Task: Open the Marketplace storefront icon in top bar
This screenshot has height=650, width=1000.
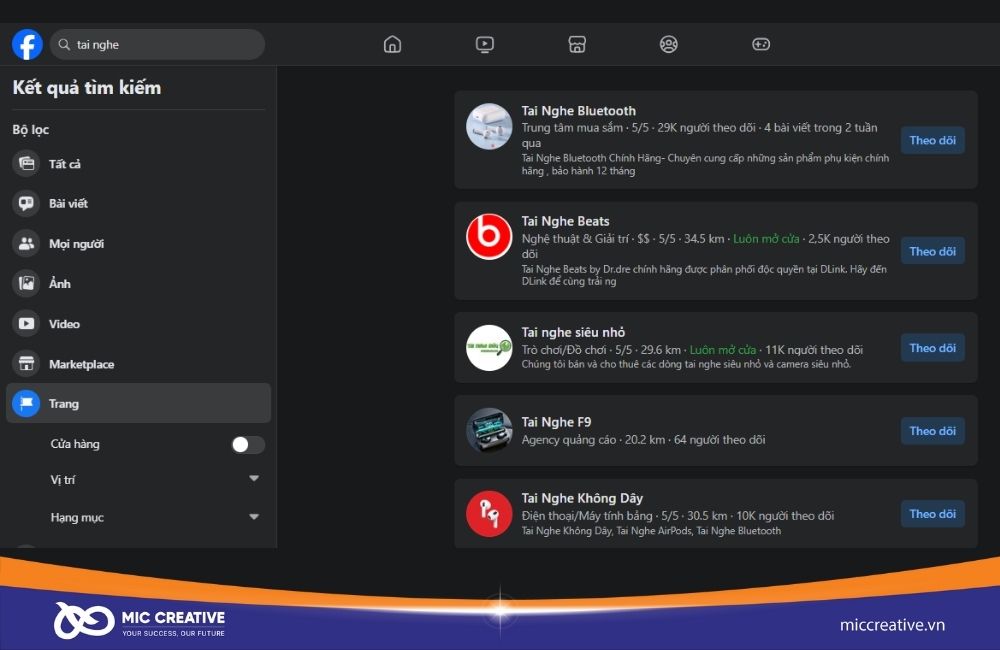Action: click(x=577, y=44)
